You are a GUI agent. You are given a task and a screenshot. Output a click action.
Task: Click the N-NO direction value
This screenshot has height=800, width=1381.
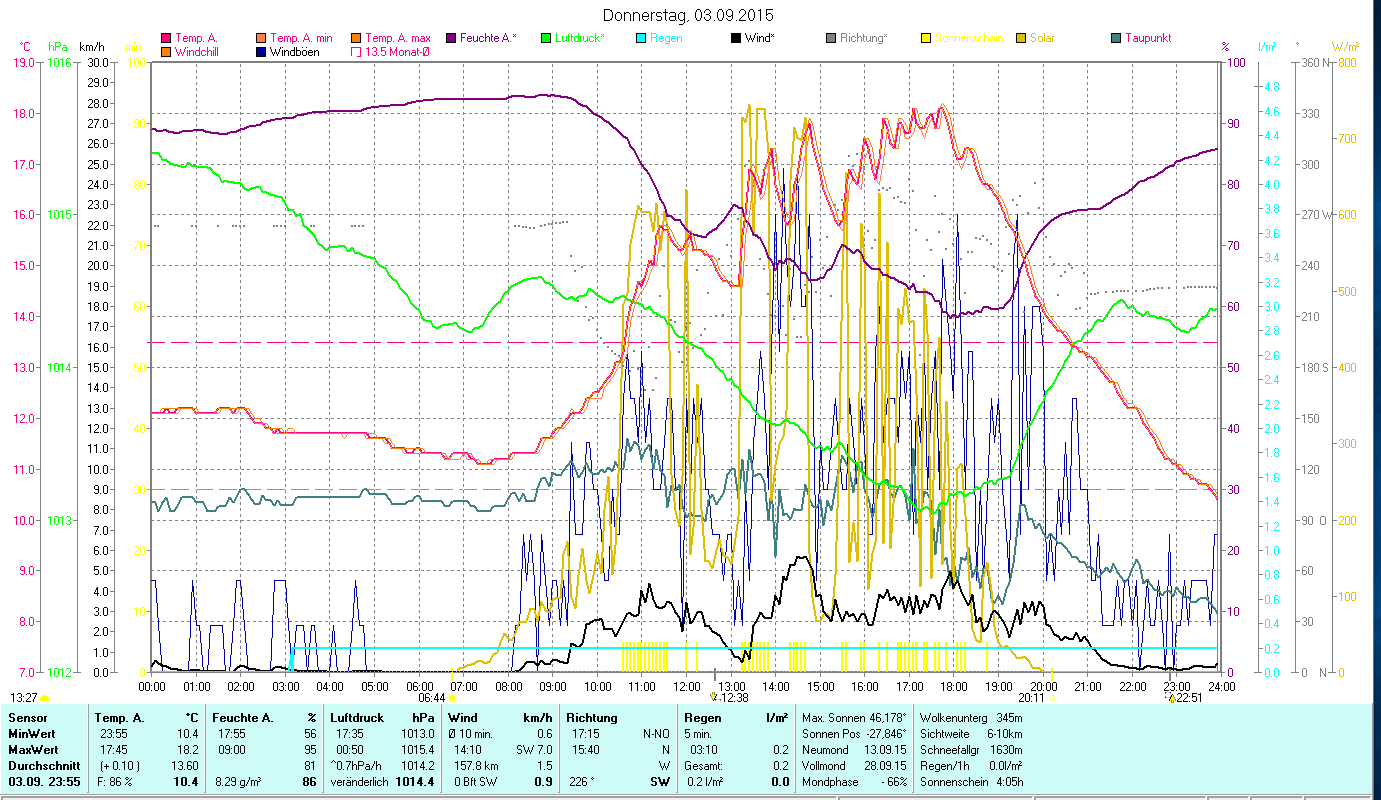(x=655, y=733)
